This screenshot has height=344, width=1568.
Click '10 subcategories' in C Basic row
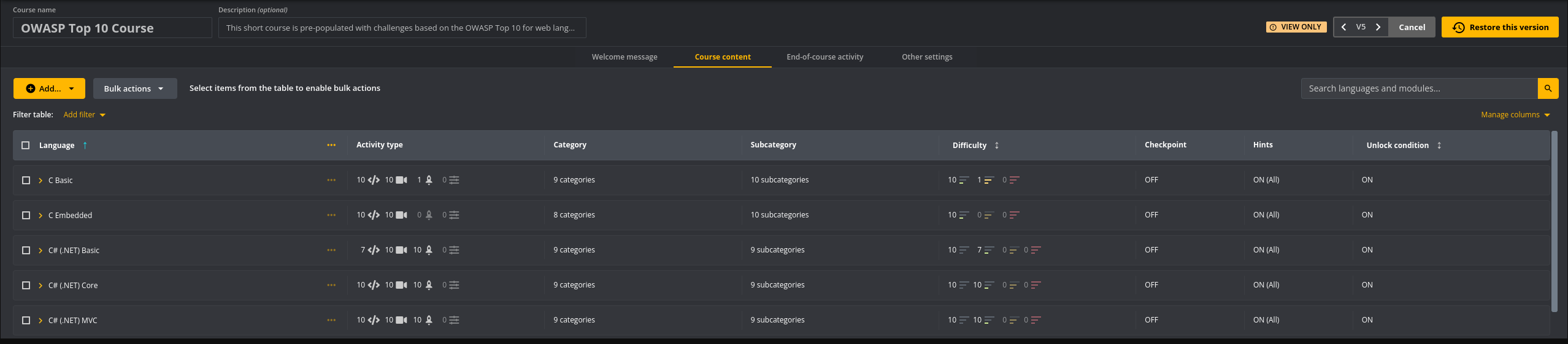(x=780, y=180)
